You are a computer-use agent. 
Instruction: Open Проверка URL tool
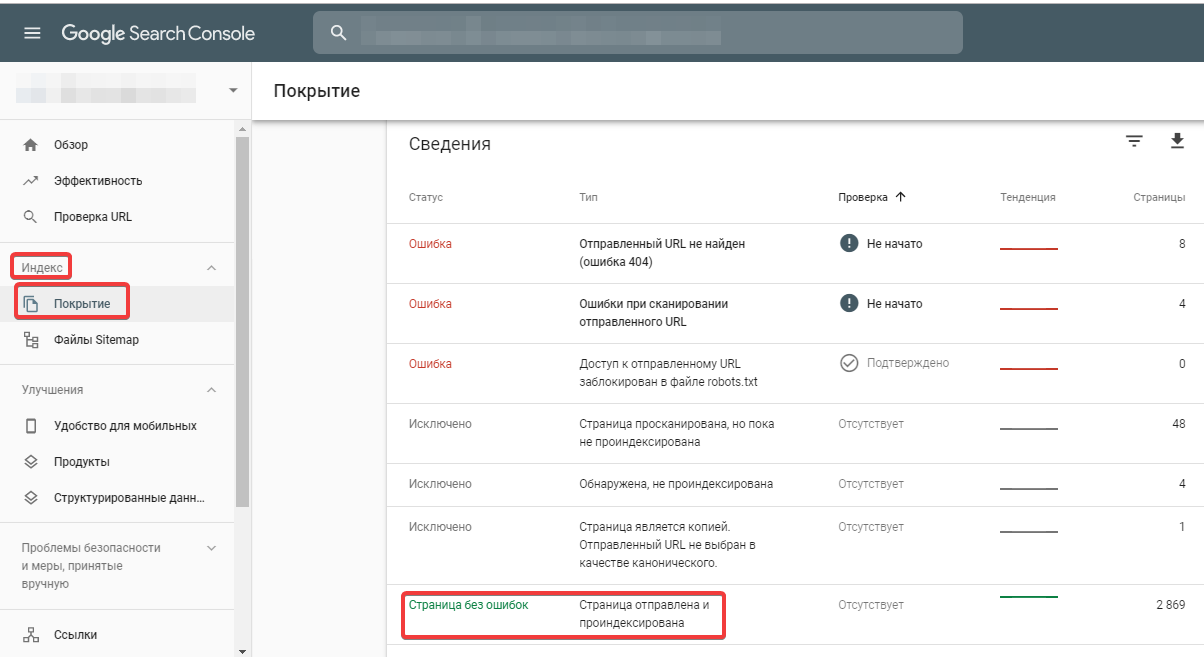click(x=92, y=217)
